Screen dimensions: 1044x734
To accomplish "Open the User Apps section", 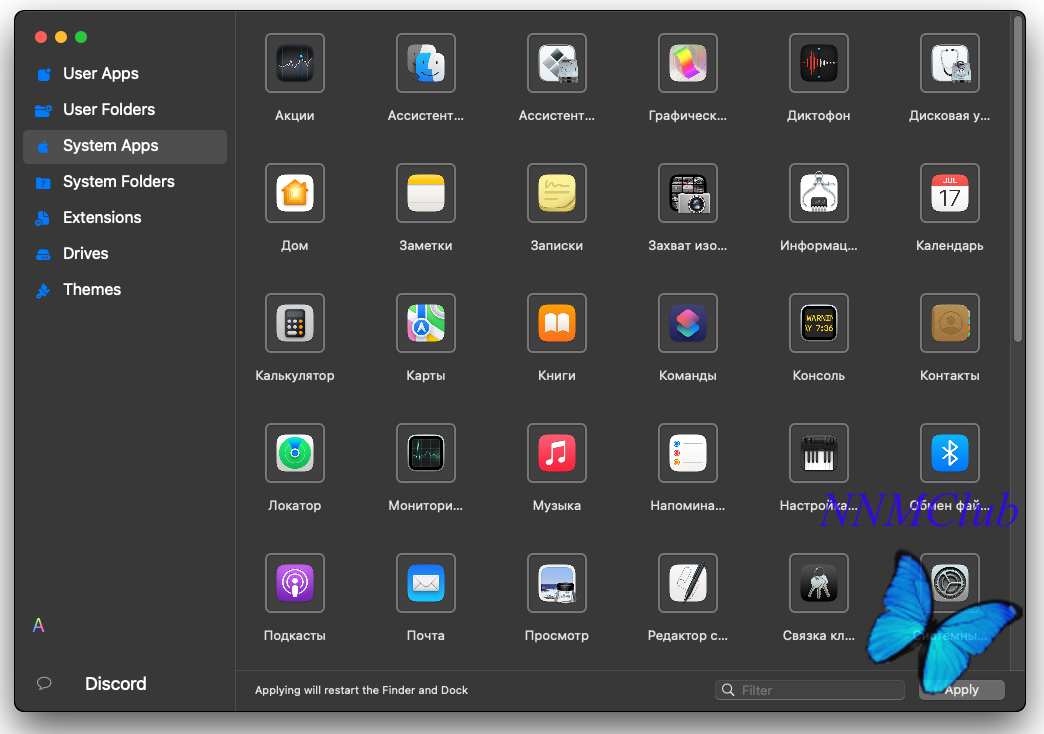I will [125, 73].
